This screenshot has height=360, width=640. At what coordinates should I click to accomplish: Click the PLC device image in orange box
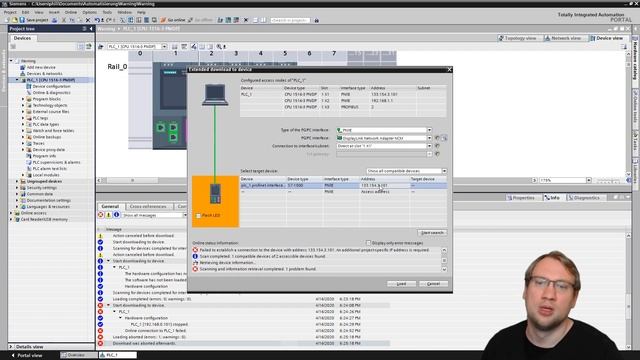coord(216,193)
